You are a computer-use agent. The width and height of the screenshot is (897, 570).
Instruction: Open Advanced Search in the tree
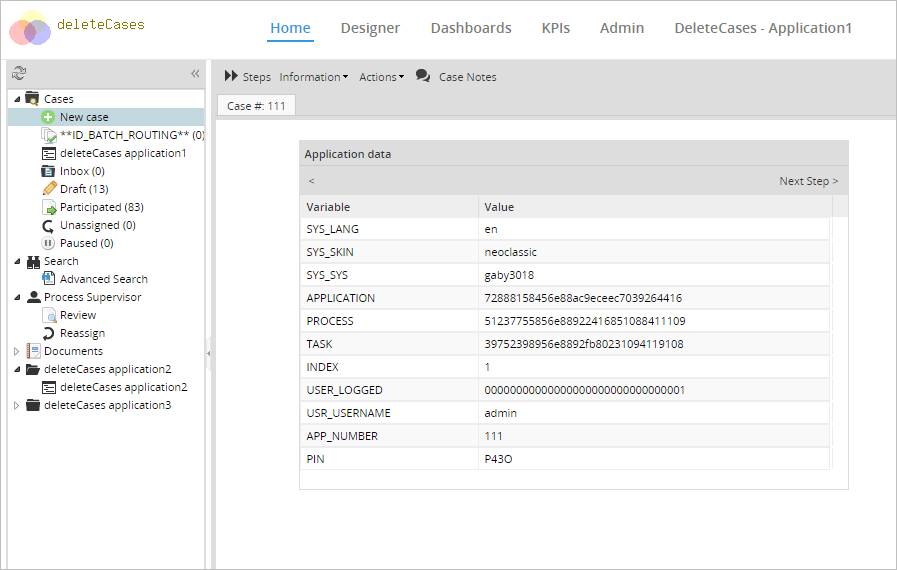[x=103, y=279]
